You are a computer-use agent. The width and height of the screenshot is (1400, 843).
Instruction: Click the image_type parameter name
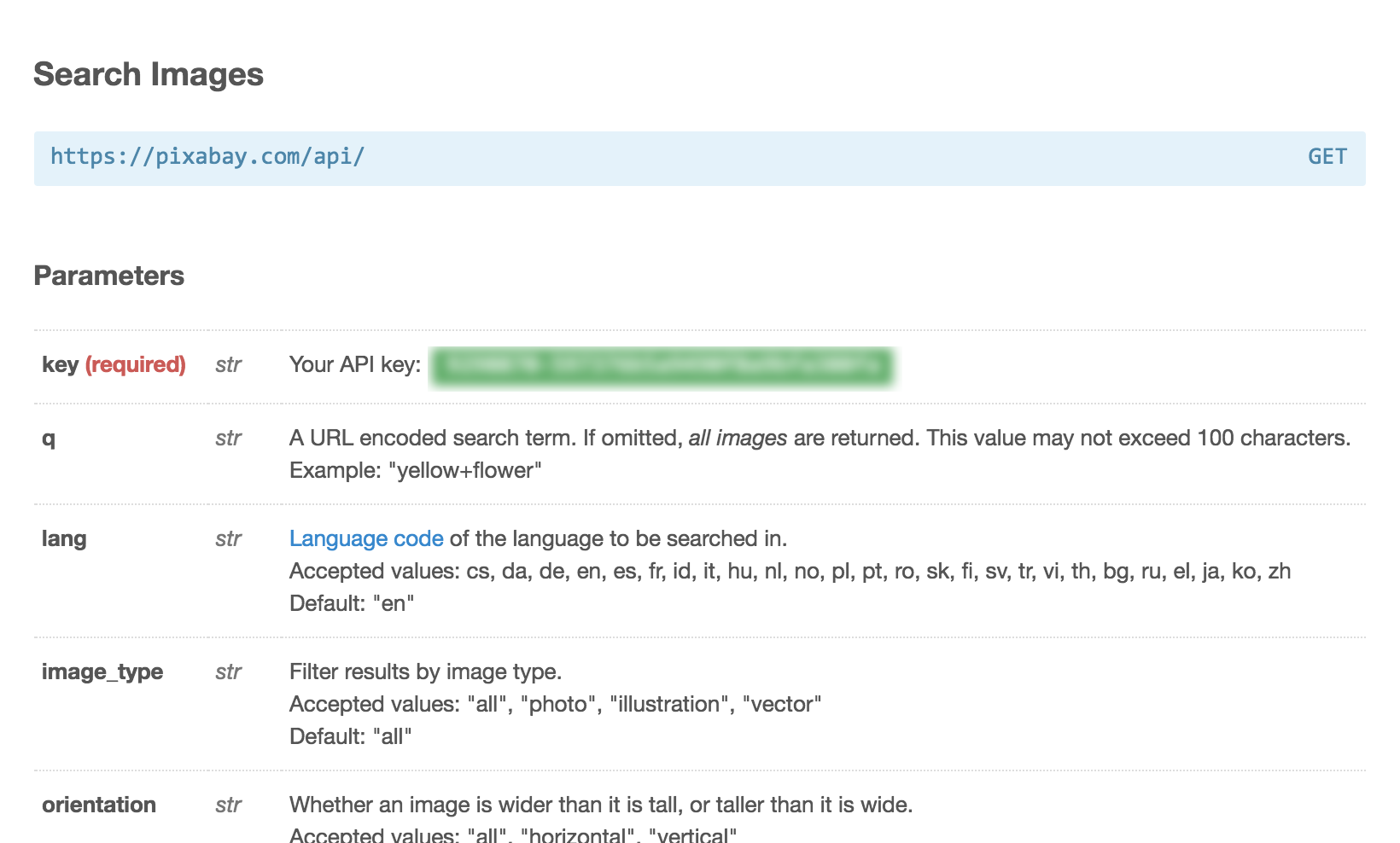[x=102, y=671]
